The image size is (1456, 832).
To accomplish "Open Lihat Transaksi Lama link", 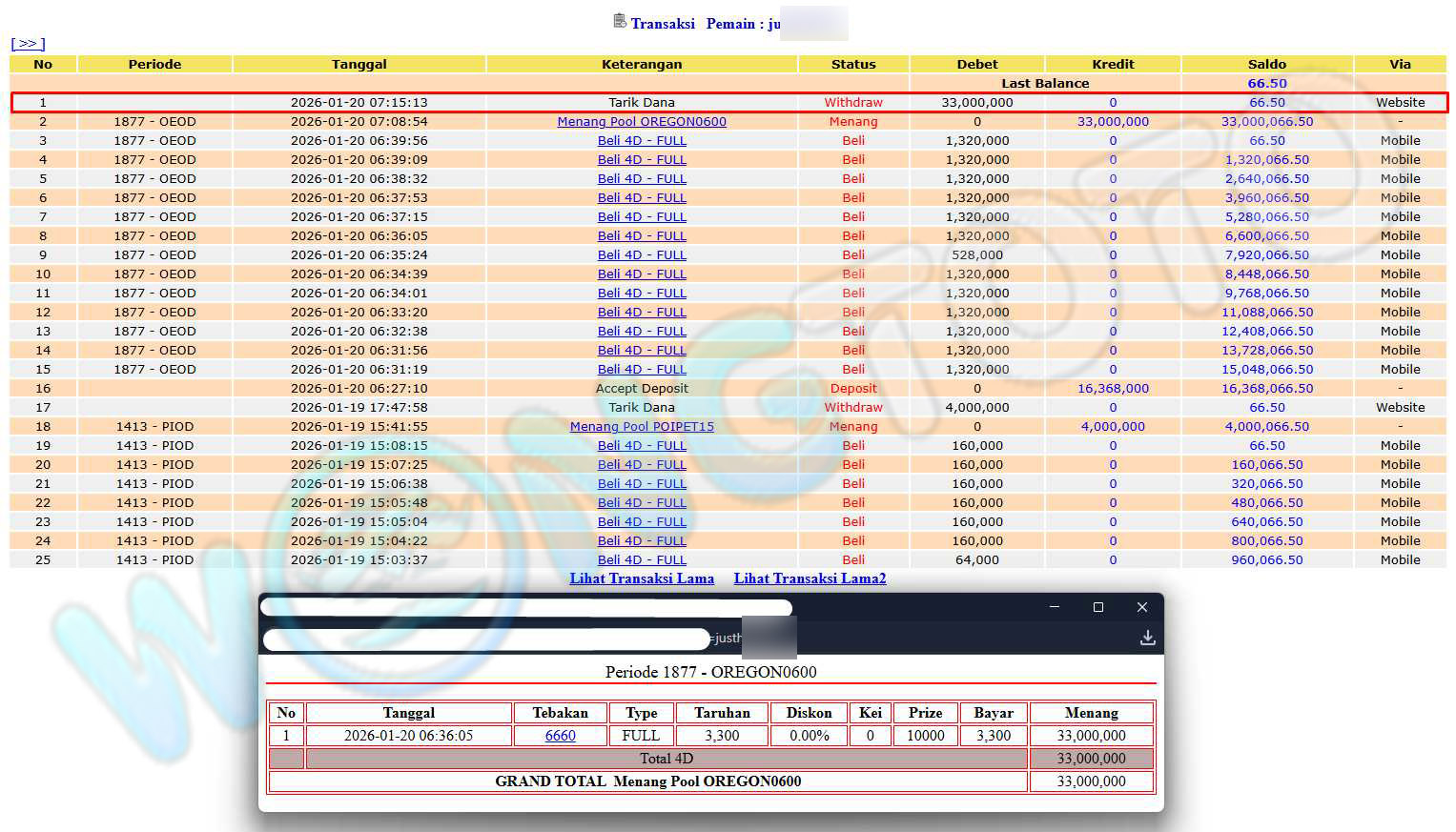I will (x=642, y=578).
